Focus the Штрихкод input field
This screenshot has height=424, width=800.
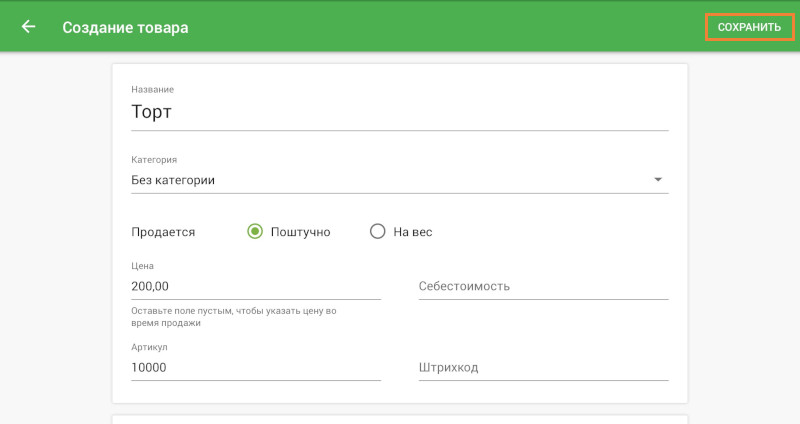click(x=542, y=367)
